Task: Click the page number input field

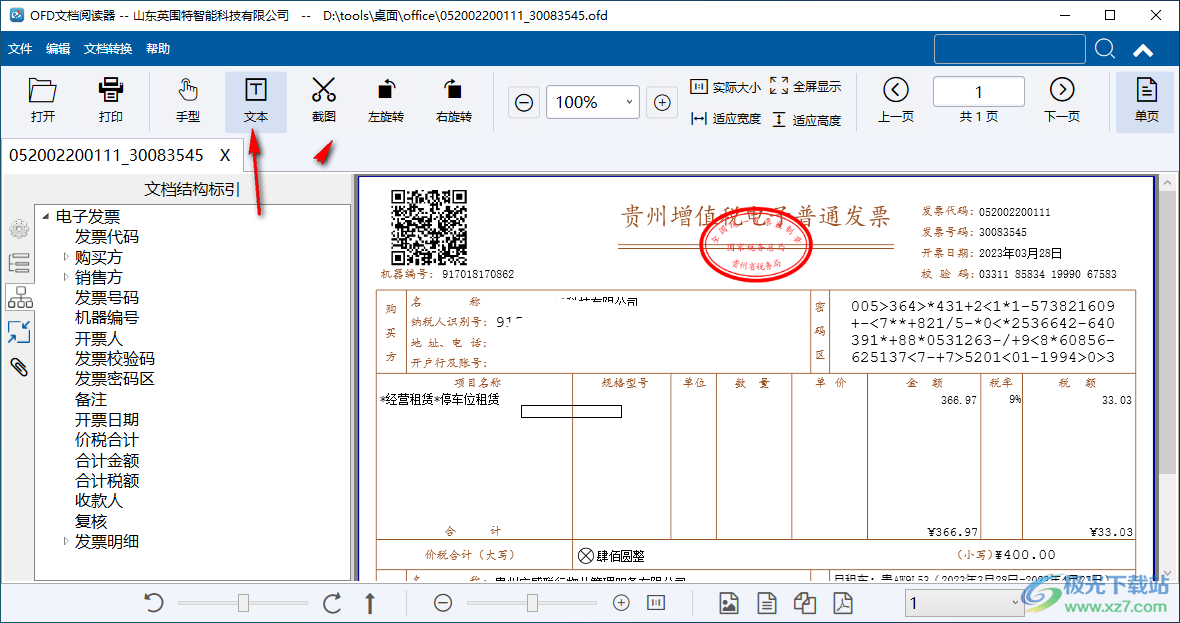Action: pos(978,92)
